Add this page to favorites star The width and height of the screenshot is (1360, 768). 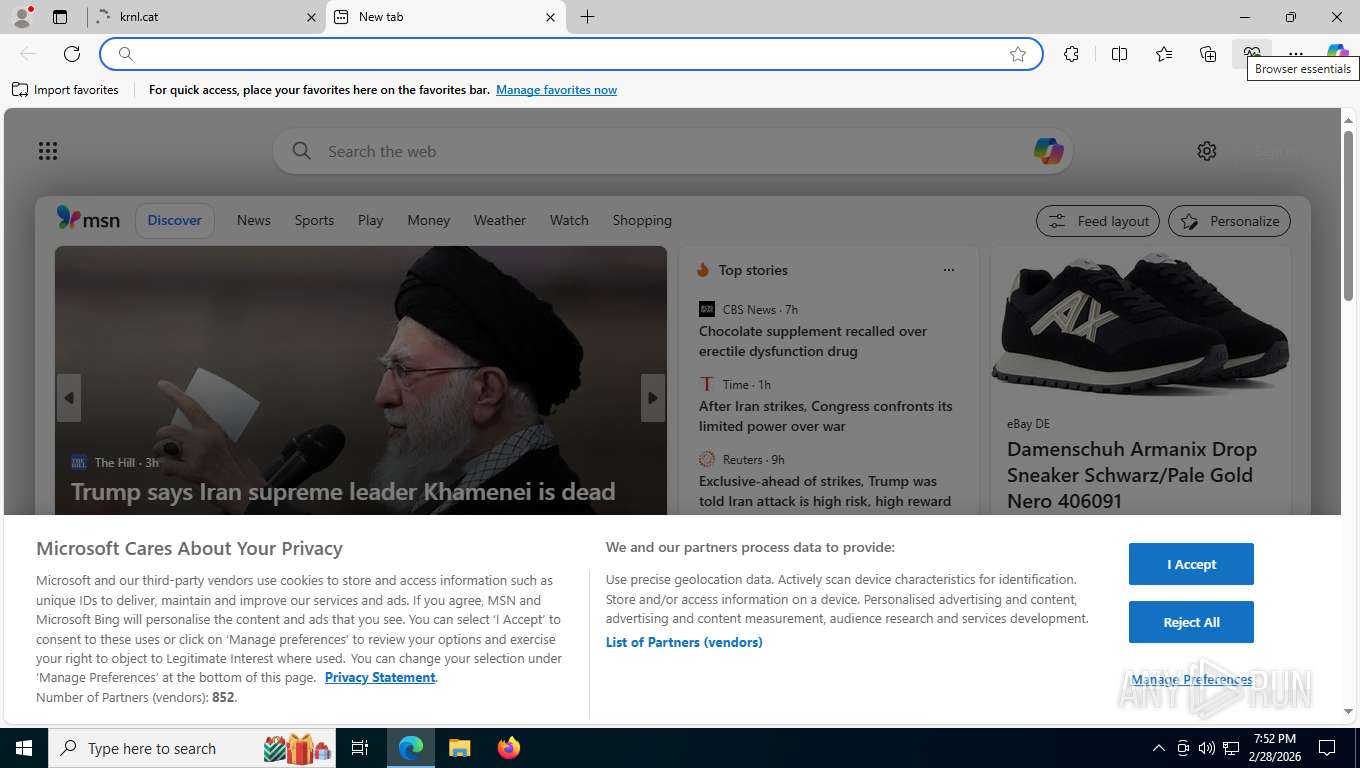(x=1018, y=54)
